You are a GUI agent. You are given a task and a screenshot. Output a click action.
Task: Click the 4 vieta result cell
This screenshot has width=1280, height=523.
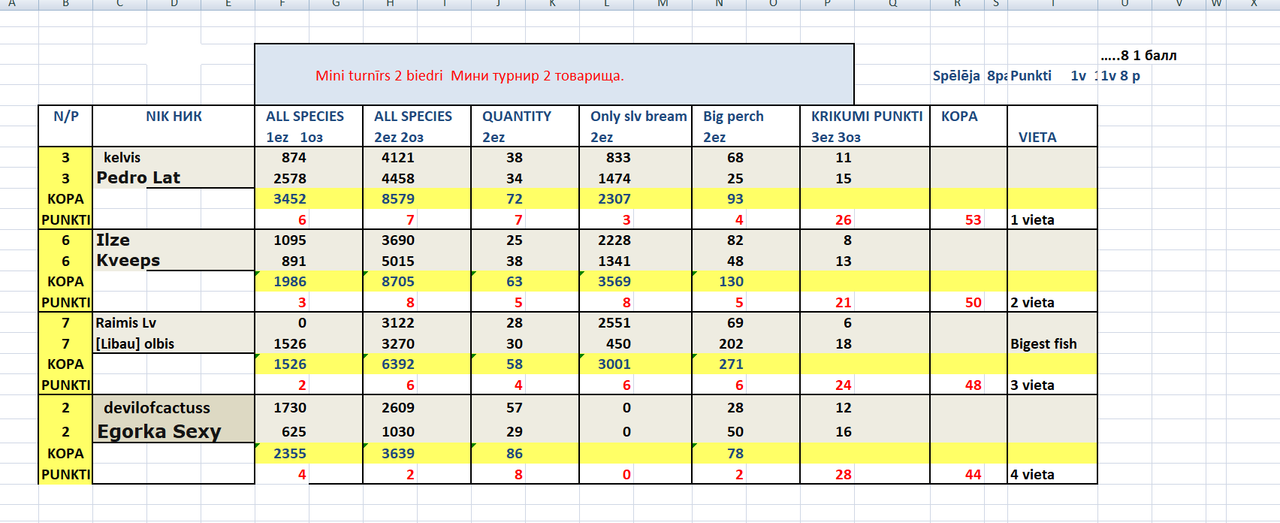[1052, 475]
